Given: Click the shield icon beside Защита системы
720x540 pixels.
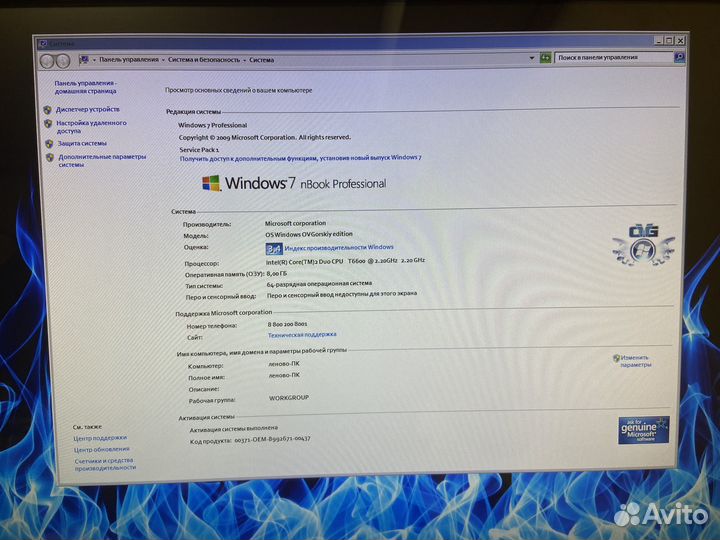Looking at the screenshot, I should [47, 143].
